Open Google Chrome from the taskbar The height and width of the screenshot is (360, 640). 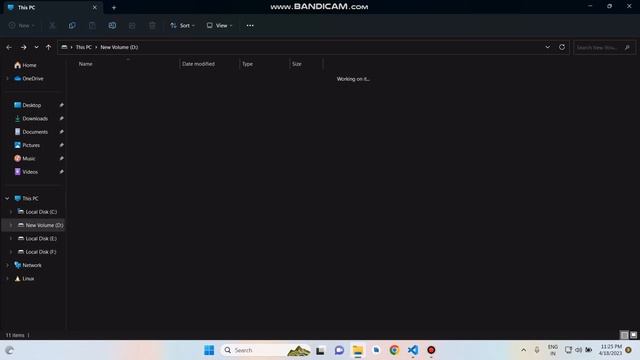[394, 350]
